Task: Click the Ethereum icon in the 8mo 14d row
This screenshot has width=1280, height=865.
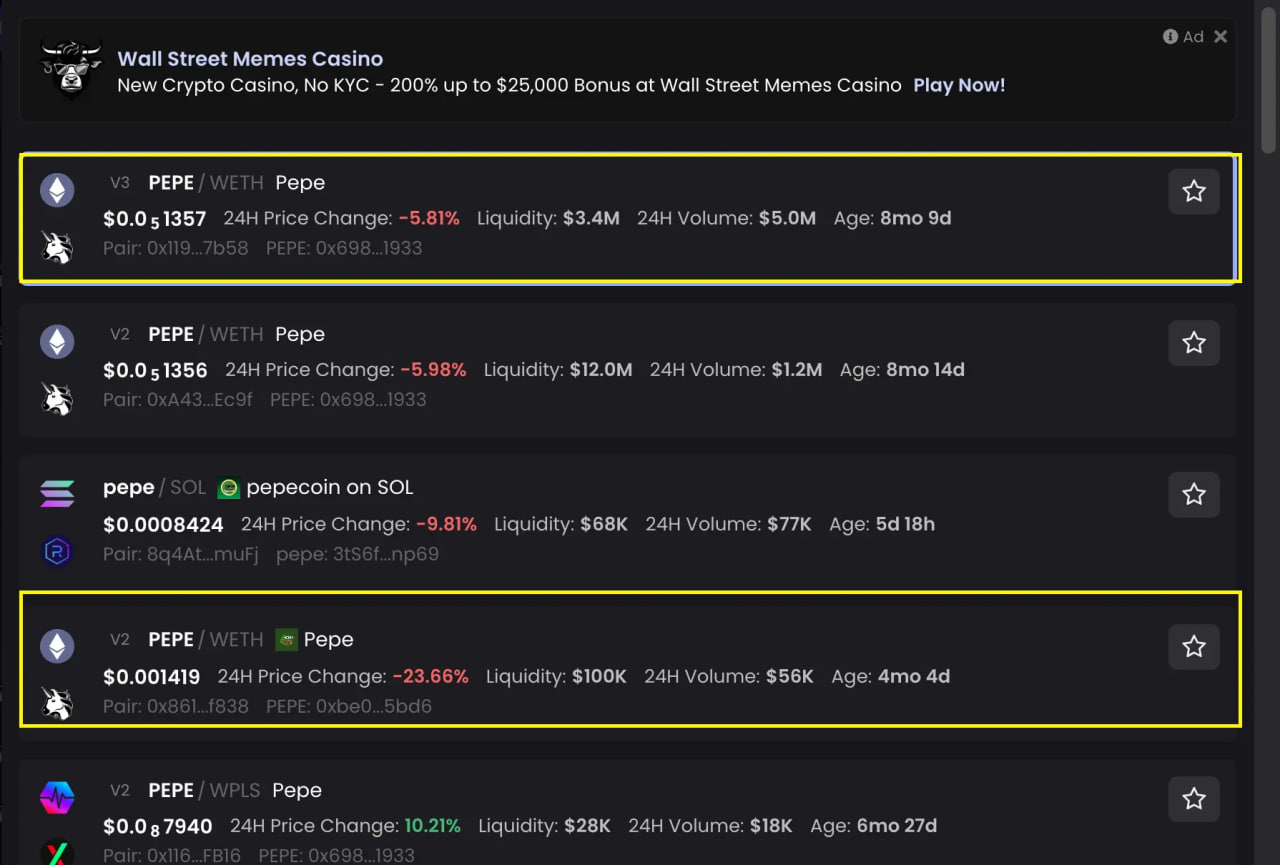Action: pyautogui.click(x=57, y=342)
